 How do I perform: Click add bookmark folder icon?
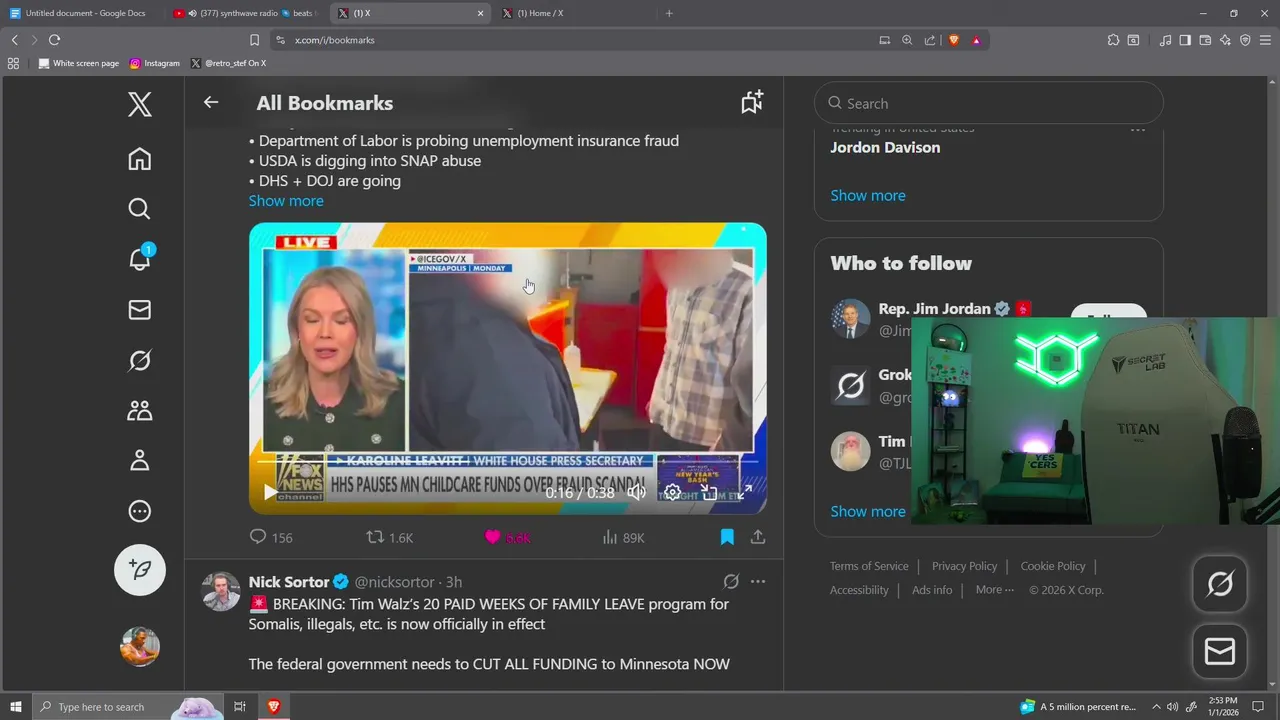pyautogui.click(x=752, y=102)
